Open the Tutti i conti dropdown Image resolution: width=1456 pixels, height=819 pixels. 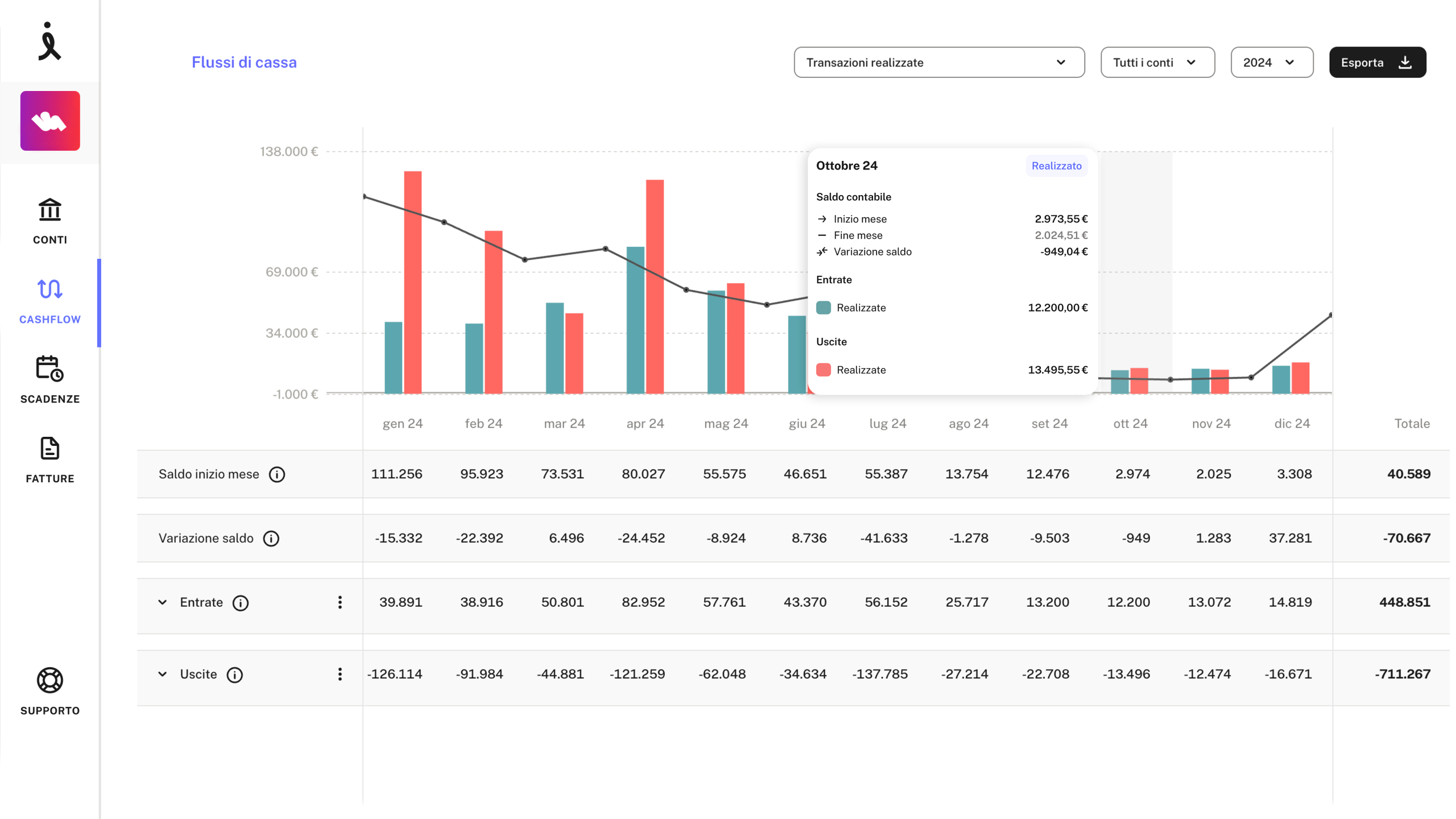tap(1157, 63)
